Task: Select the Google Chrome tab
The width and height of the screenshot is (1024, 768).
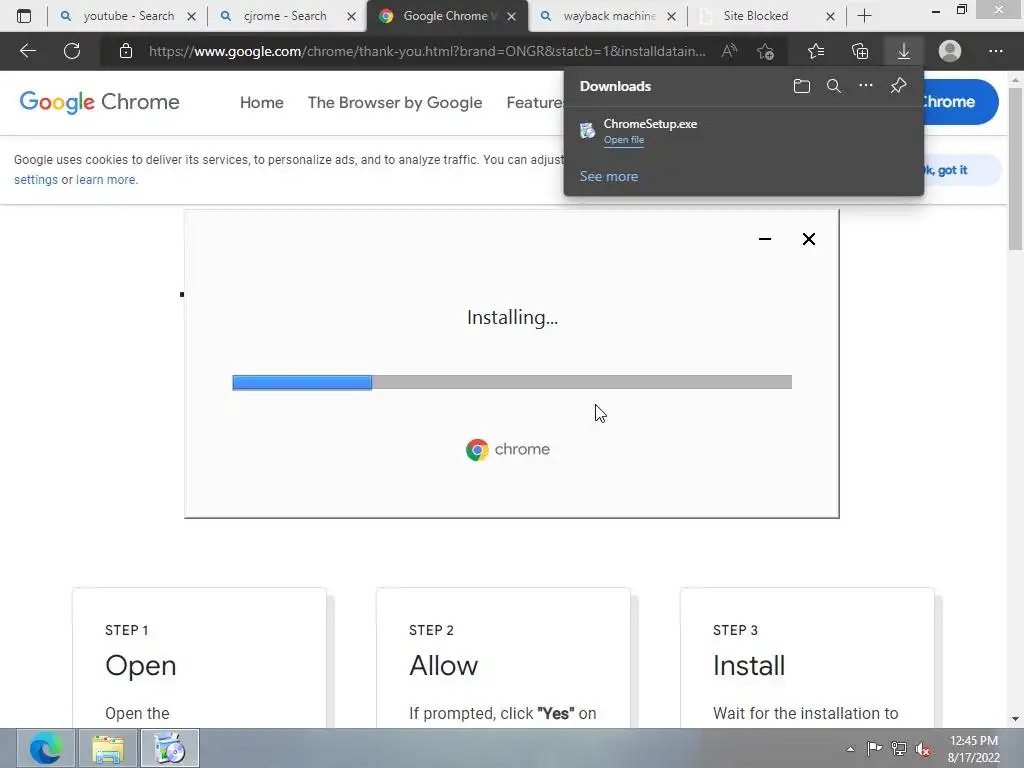Action: coord(445,16)
